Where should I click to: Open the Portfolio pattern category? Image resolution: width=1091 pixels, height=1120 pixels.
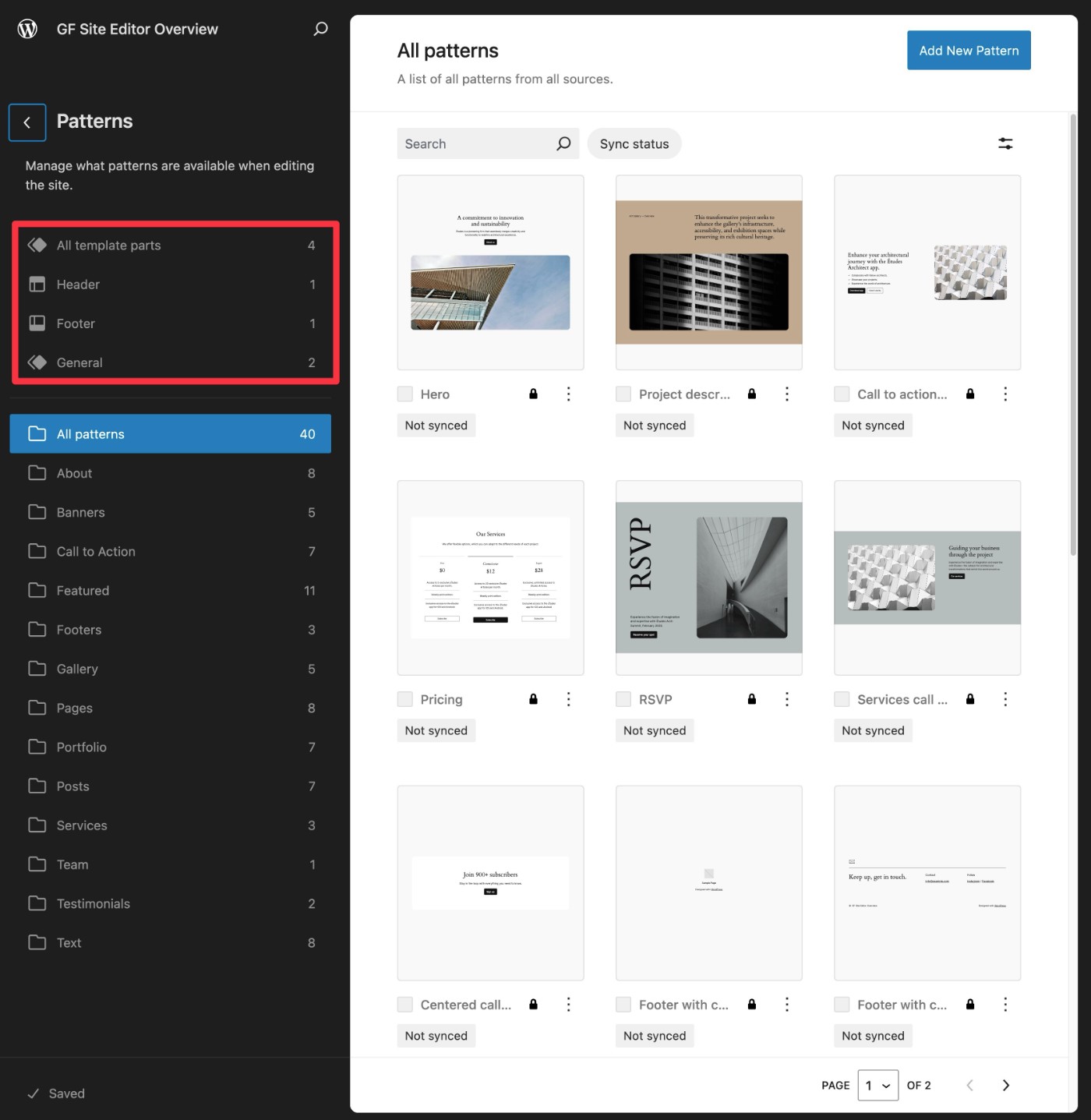click(x=171, y=747)
